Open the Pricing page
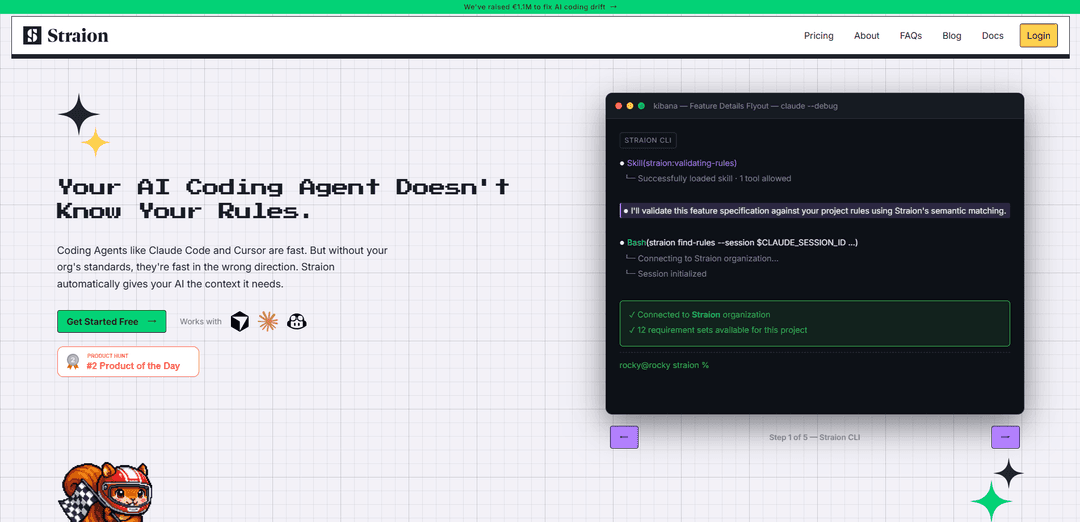Viewport: 1080px width, 522px height. [x=818, y=36]
